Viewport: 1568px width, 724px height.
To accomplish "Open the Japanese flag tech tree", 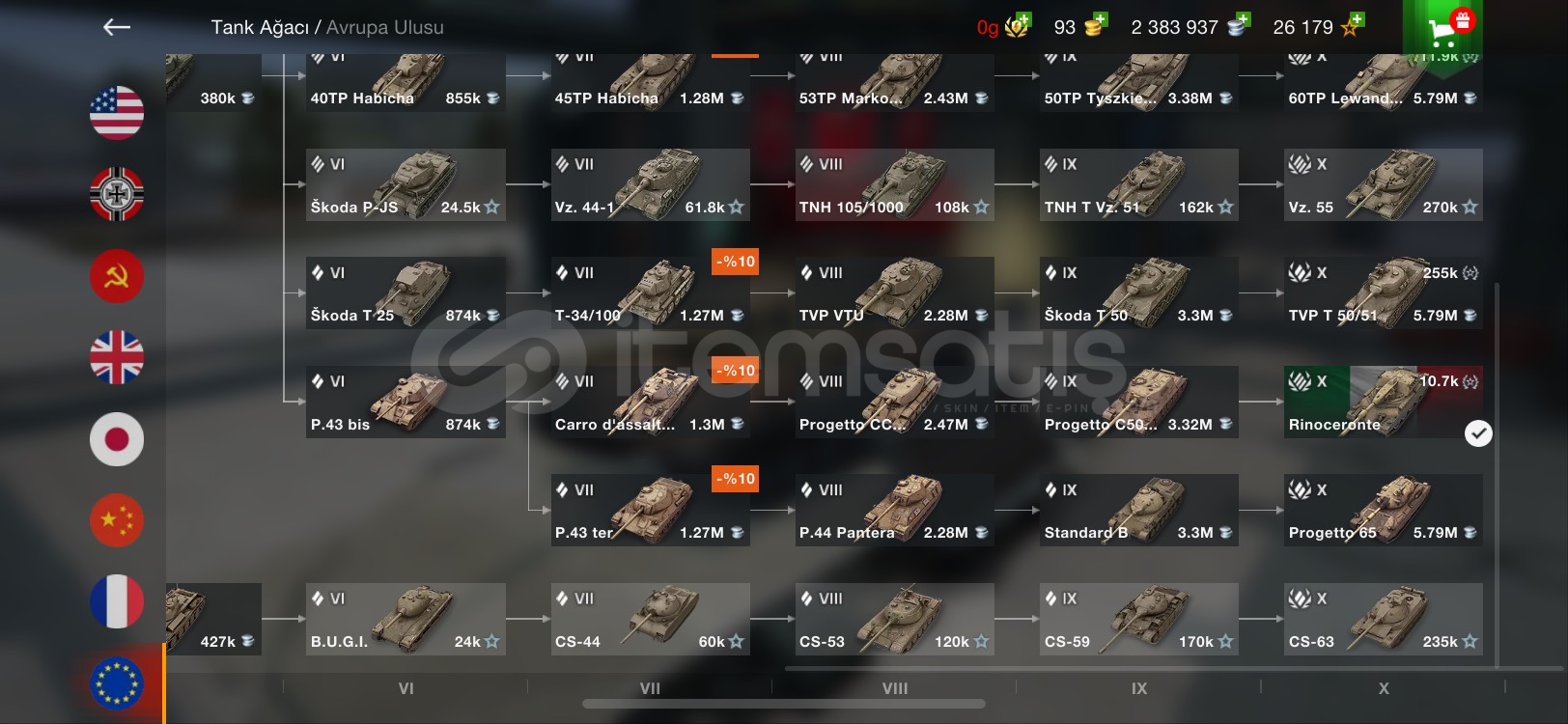I will tap(117, 439).
